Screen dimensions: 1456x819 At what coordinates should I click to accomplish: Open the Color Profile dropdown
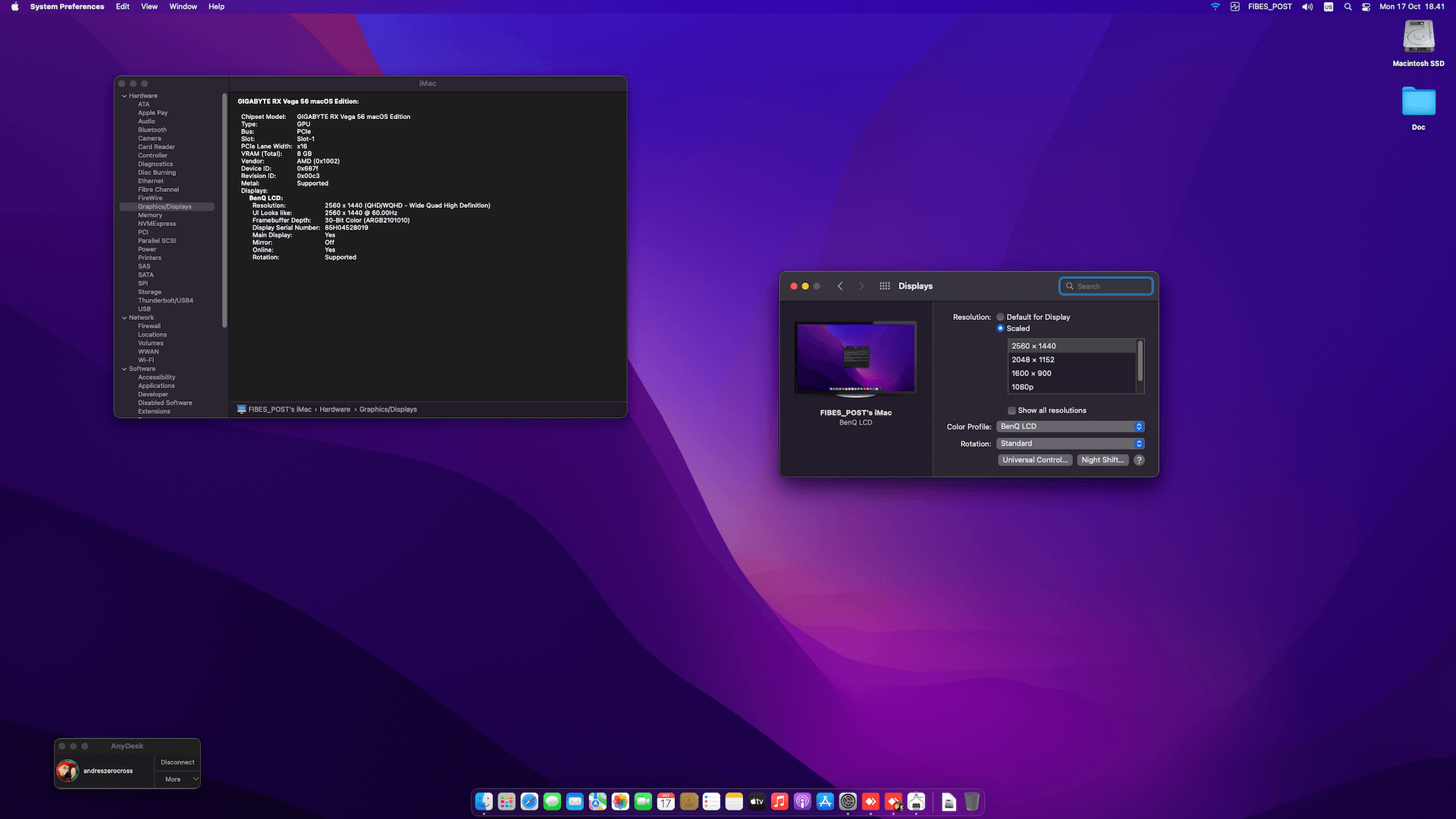click(1070, 426)
